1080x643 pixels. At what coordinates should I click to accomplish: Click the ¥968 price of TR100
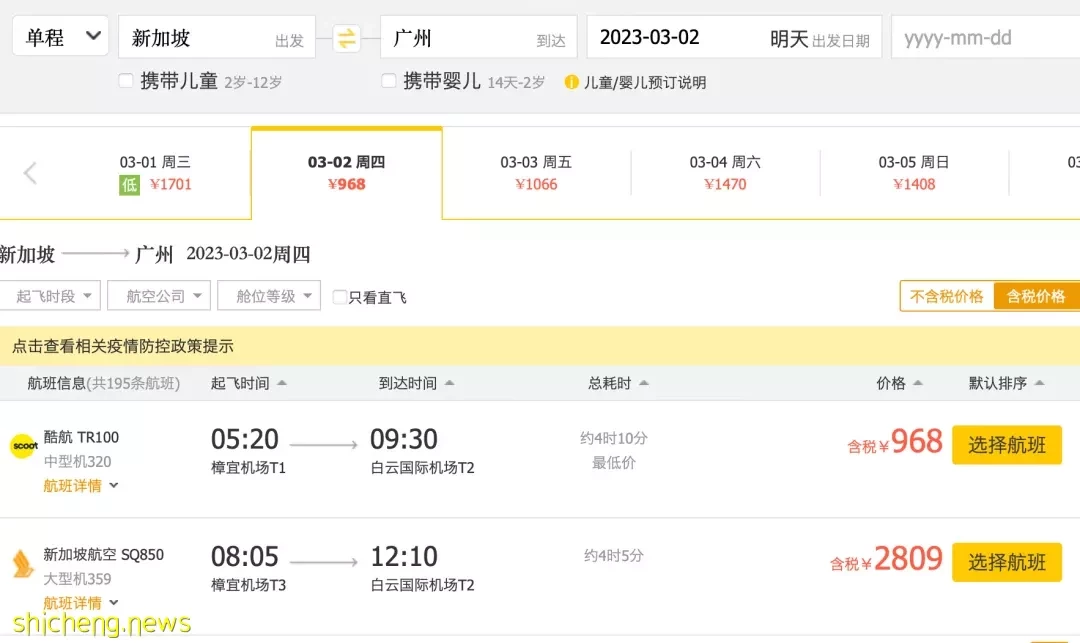click(x=895, y=442)
